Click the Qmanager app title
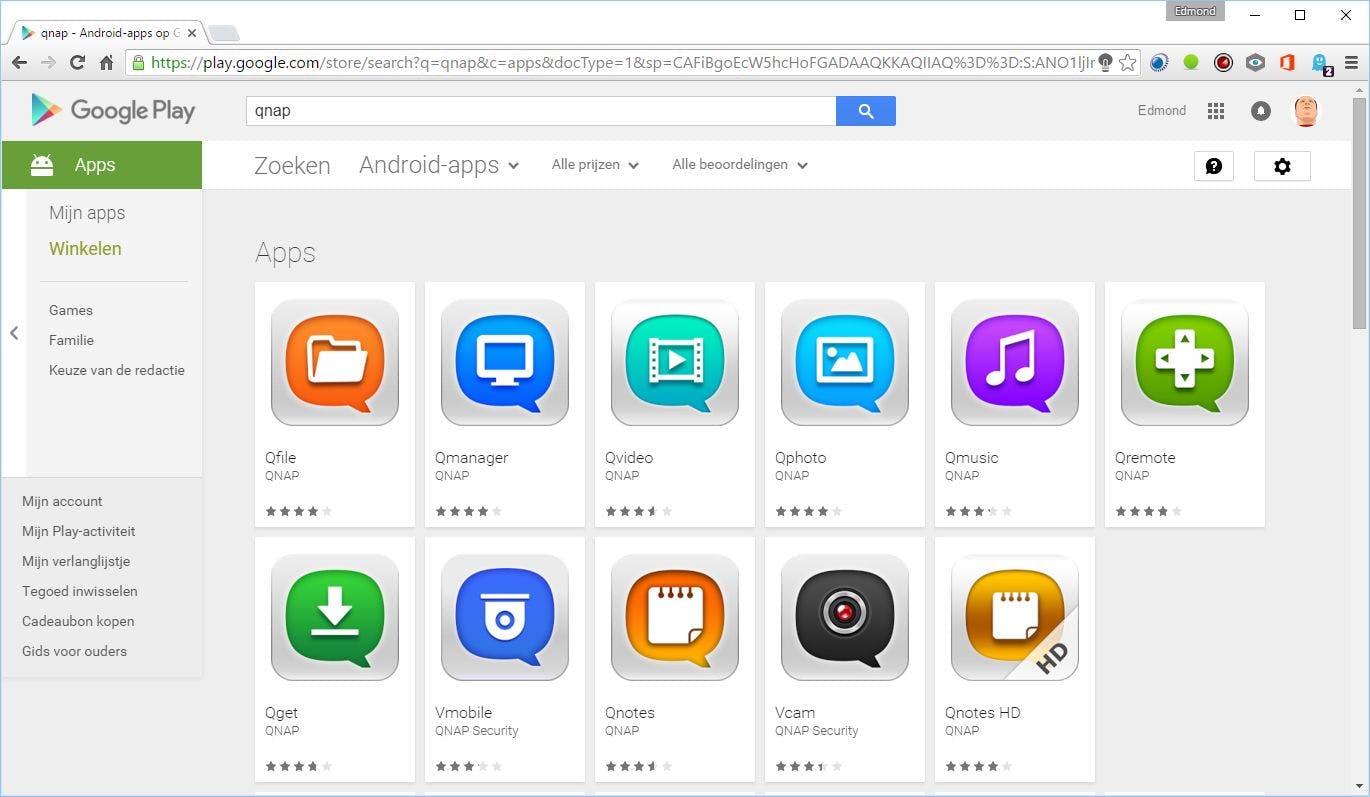 click(x=471, y=458)
